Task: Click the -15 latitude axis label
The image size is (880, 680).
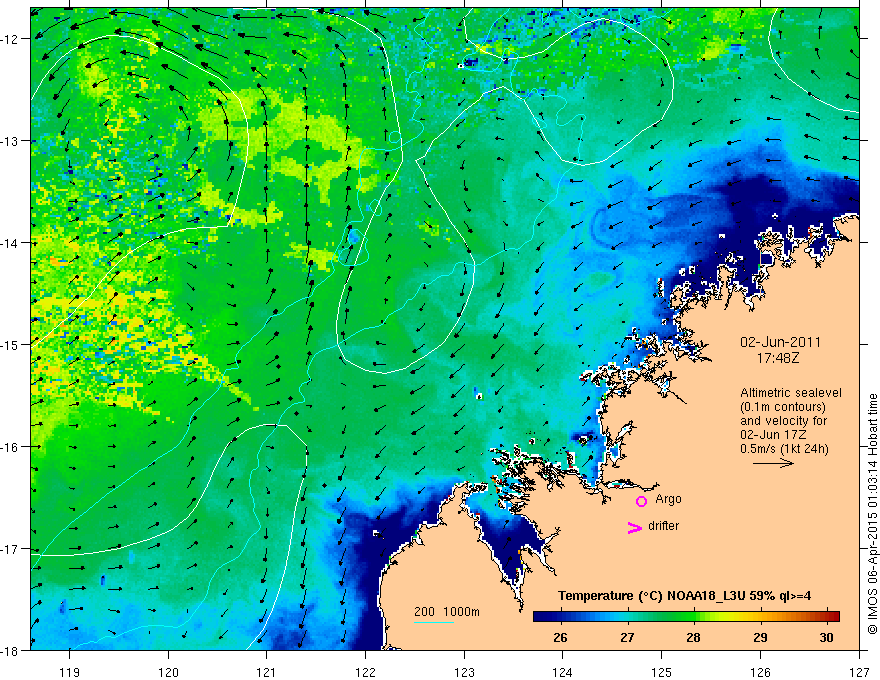Action: pos(10,344)
